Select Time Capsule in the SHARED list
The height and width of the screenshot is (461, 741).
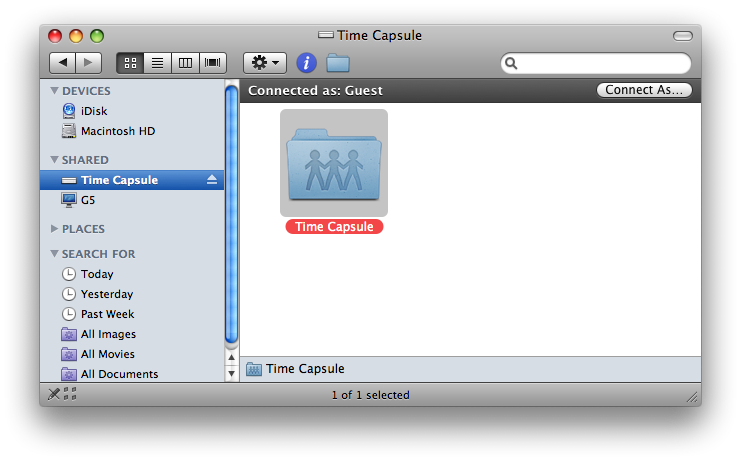point(132,180)
